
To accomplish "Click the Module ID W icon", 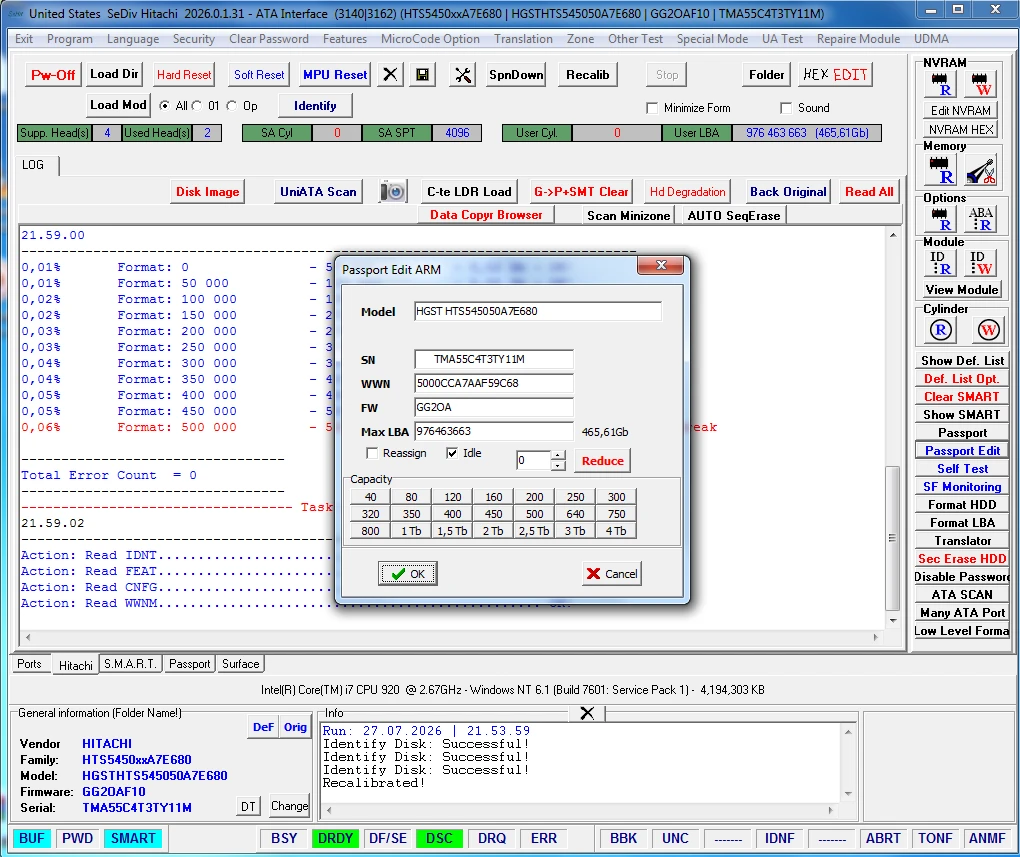I will (980, 263).
